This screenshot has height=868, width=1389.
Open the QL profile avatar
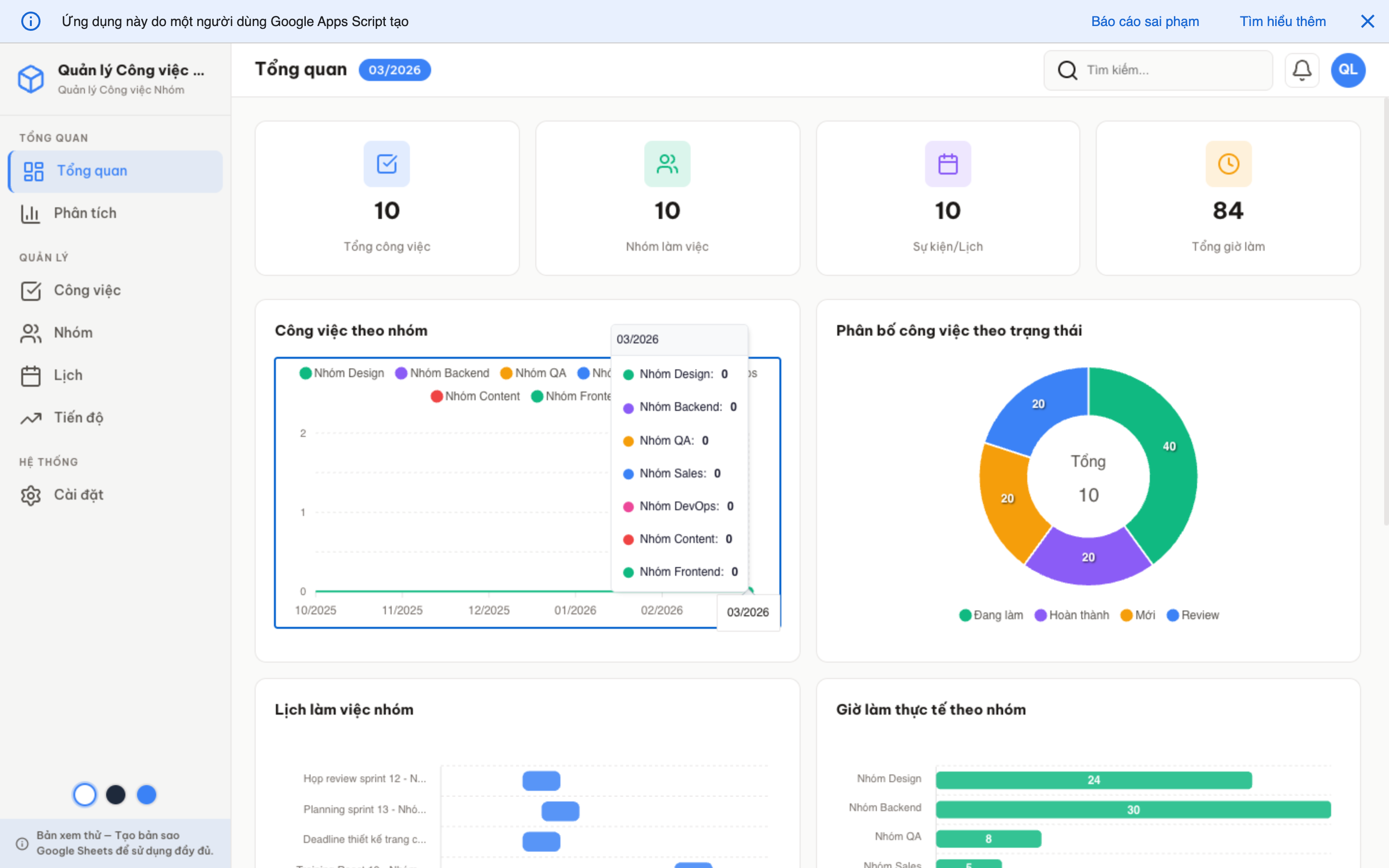coord(1348,69)
